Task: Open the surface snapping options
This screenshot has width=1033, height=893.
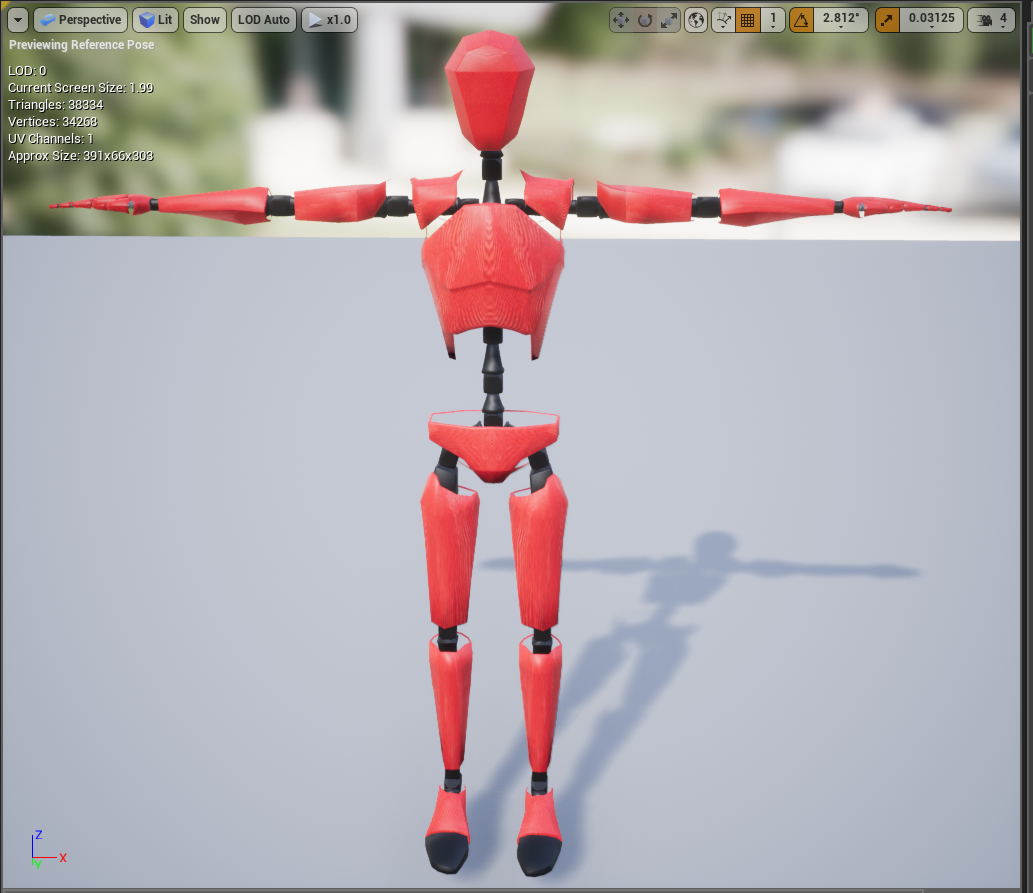Action: click(x=723, y=20)
